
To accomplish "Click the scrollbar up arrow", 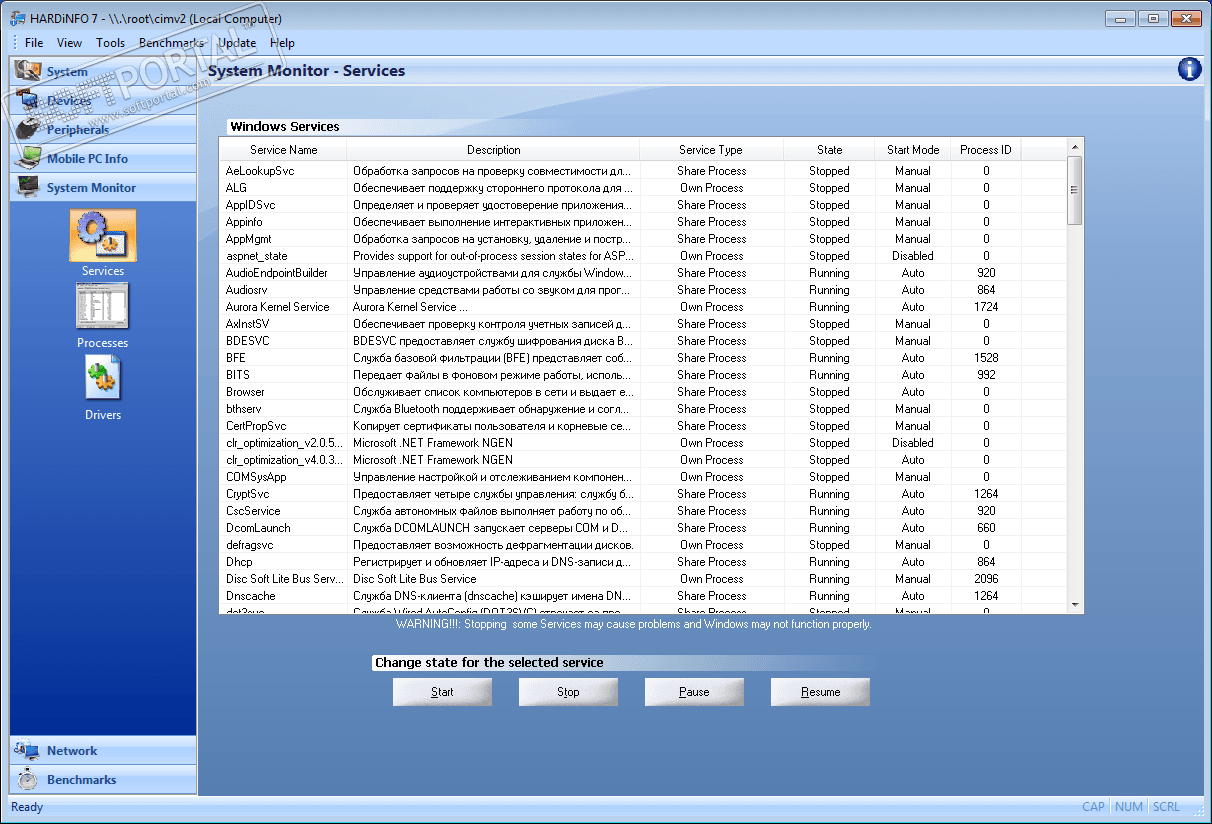I will [1075, 146].
